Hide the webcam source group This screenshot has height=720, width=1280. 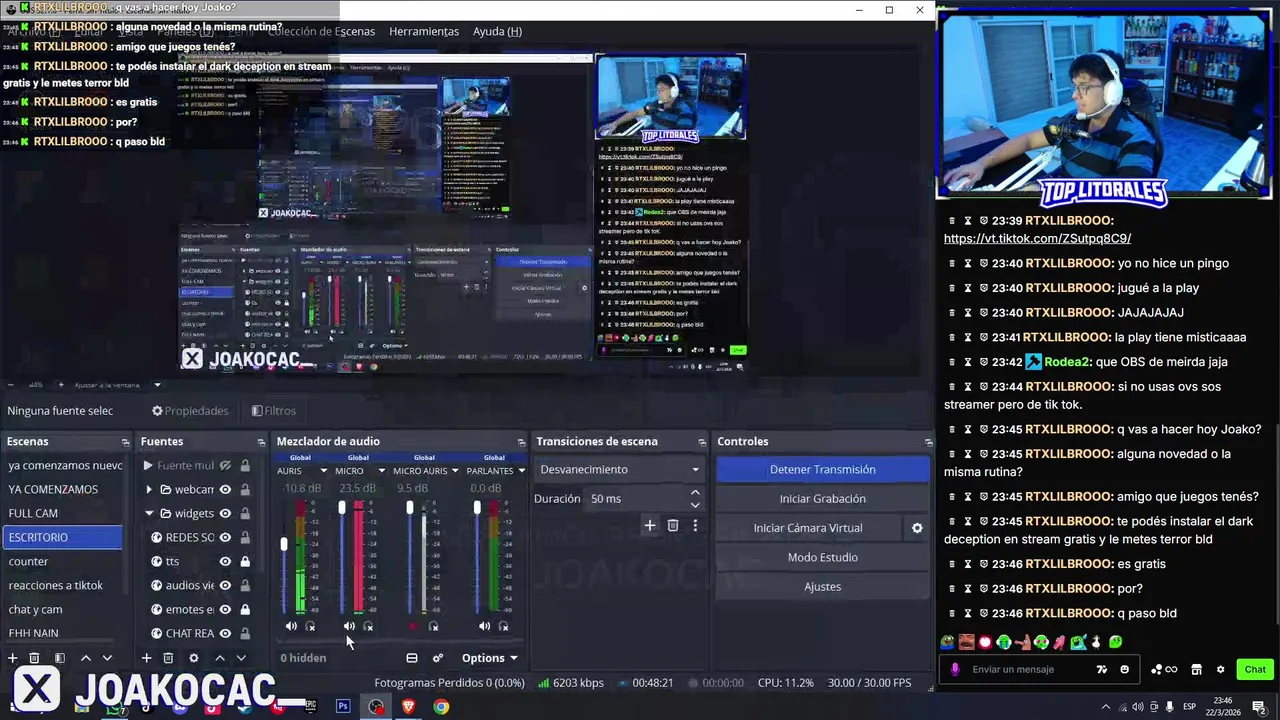(225, 489)
